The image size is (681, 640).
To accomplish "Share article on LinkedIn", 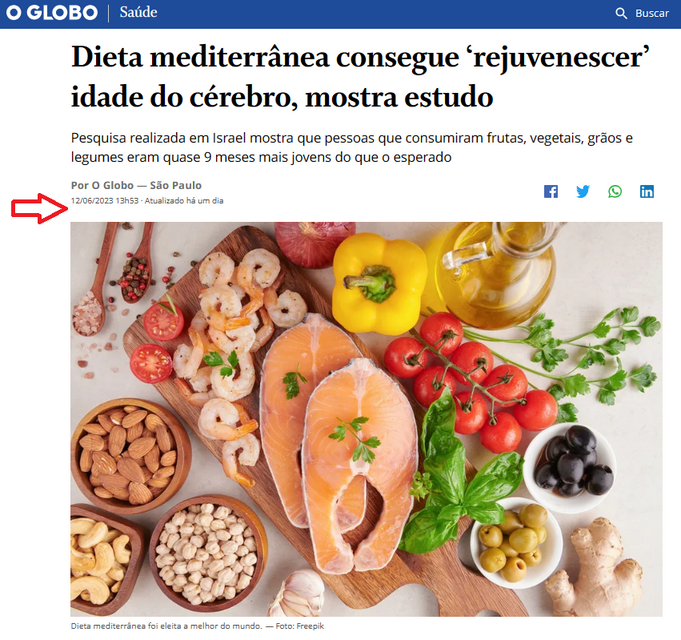I will 647,191.
